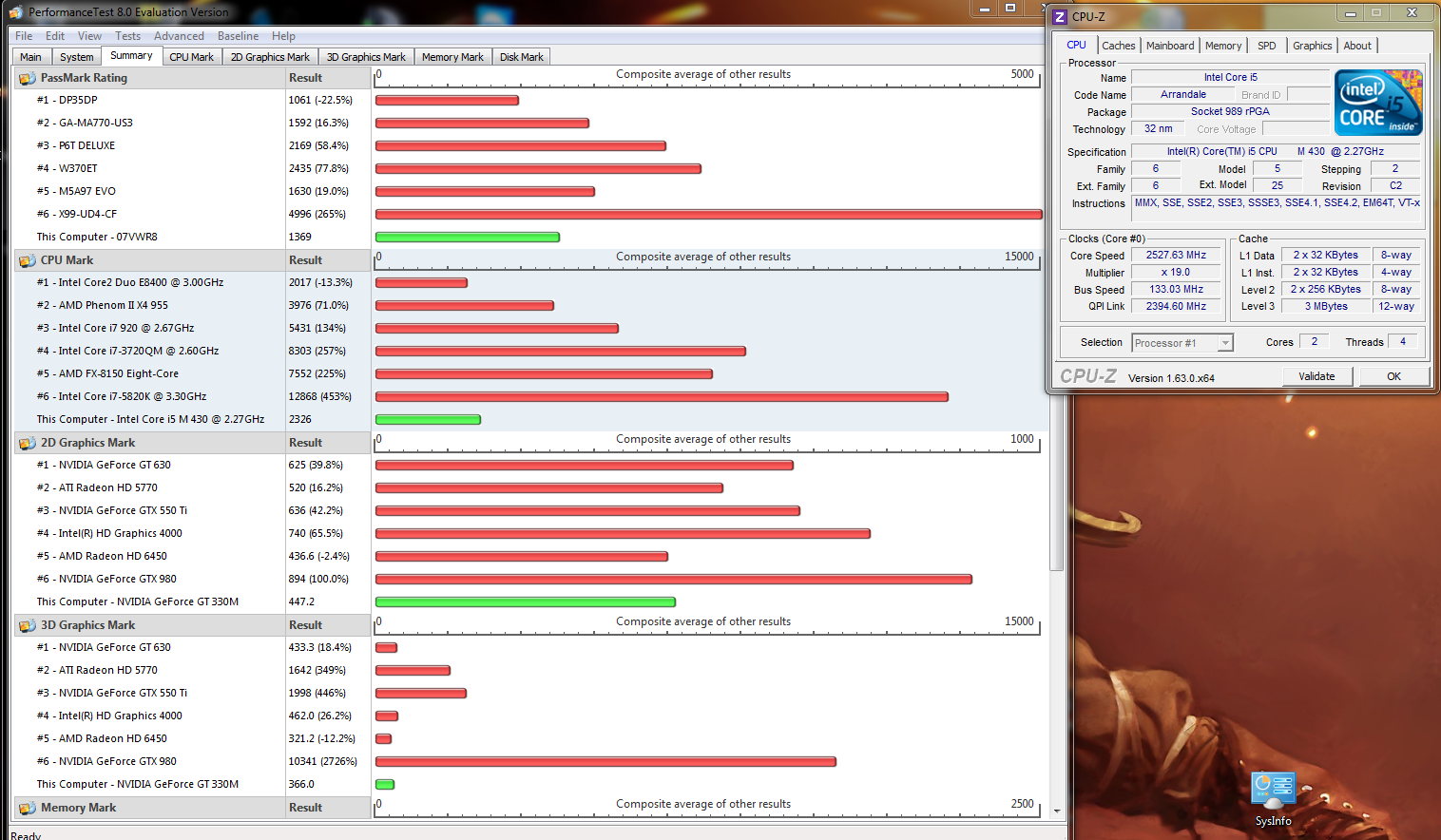Click the Technology value '32 nm'
1441x840 pixels.
click(x=1158, y=128)
